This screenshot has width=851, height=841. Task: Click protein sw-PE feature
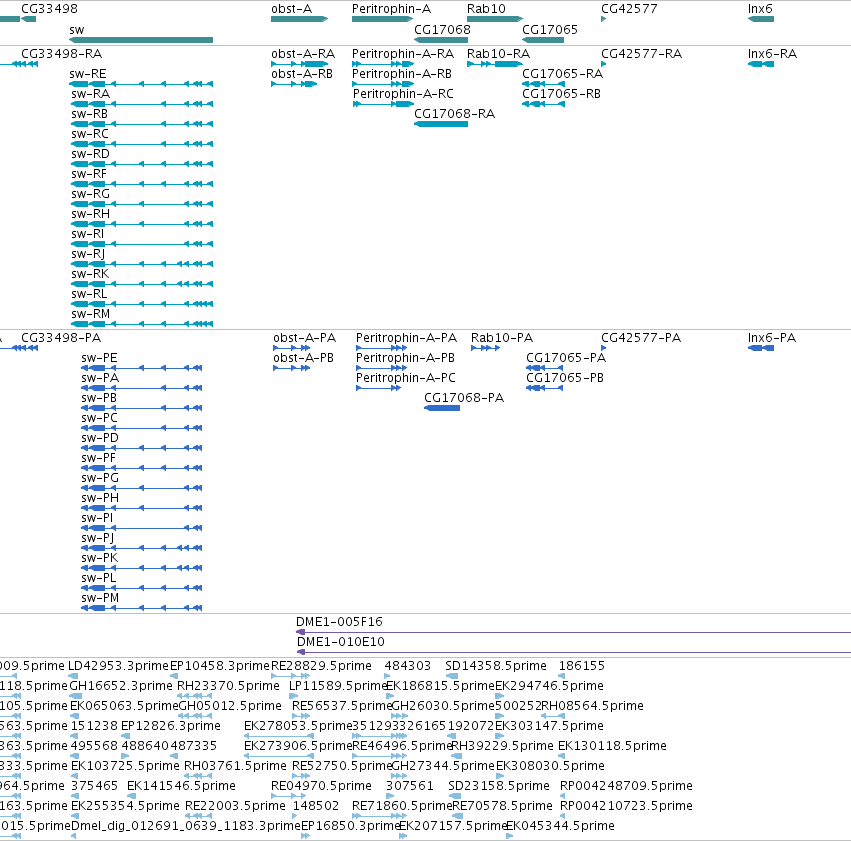point(142,368)
